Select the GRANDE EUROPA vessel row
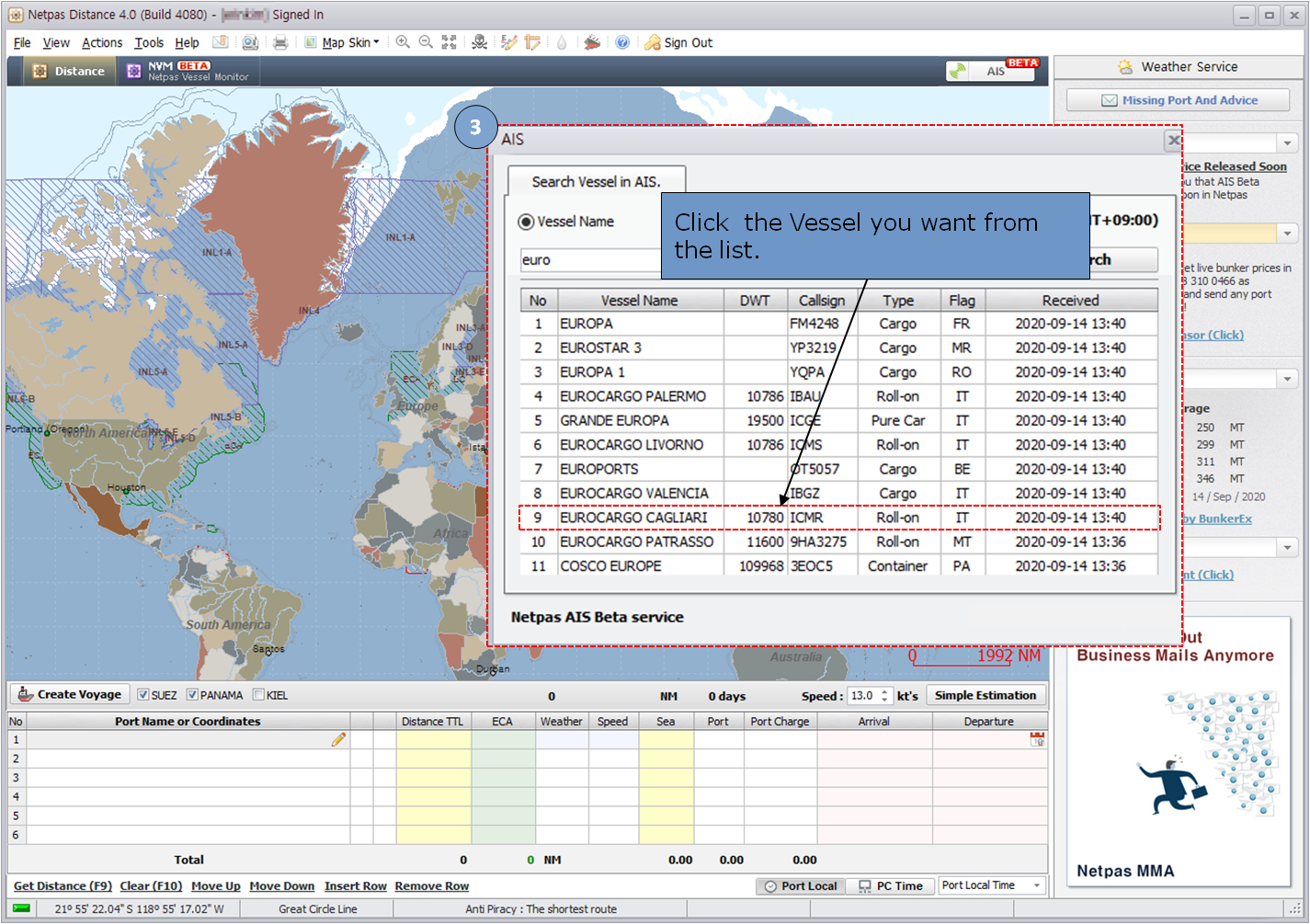 pos(839,420)
